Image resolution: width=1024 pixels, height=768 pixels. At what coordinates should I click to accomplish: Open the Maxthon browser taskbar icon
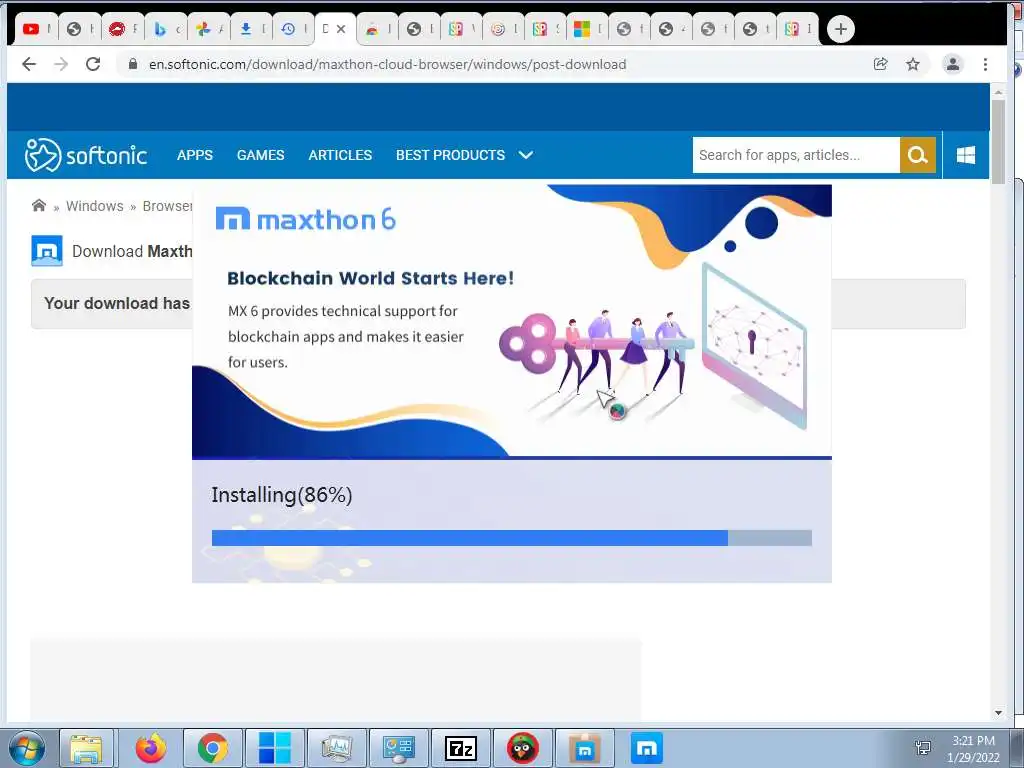647,748
